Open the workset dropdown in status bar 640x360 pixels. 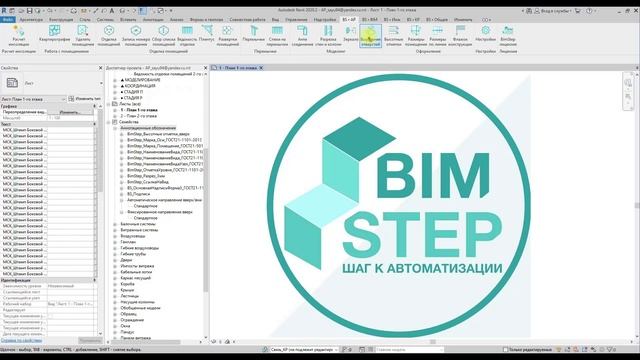tap(303, 349)
